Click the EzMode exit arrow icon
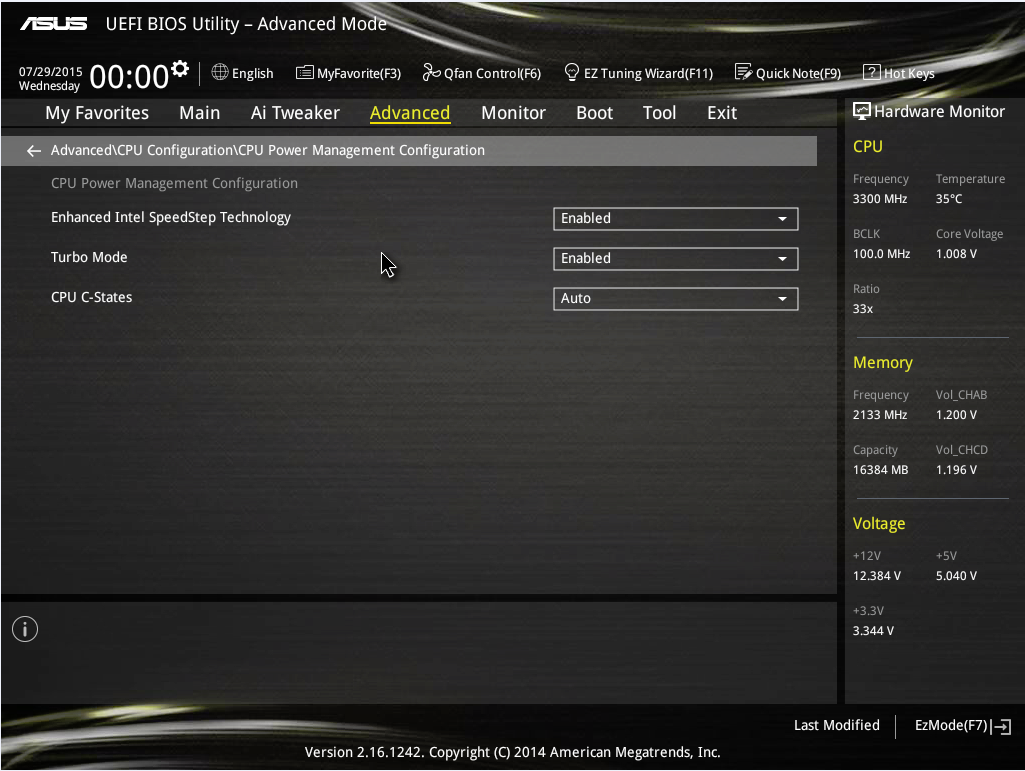The image size is (1025, 771). click(x=1002, y=726)
